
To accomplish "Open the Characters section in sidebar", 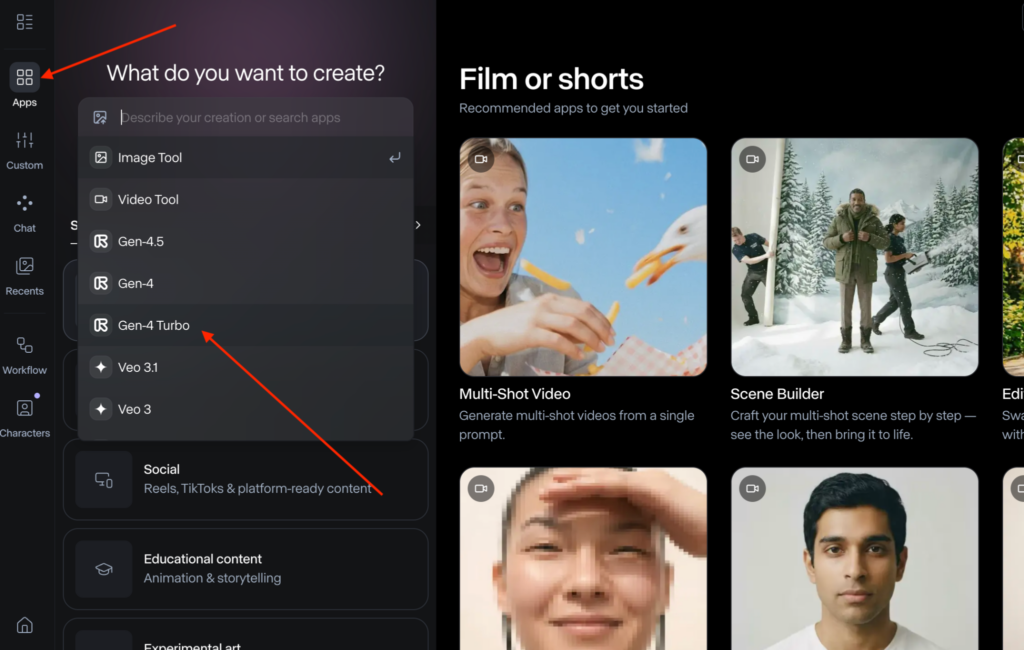I will click(25, 418).
